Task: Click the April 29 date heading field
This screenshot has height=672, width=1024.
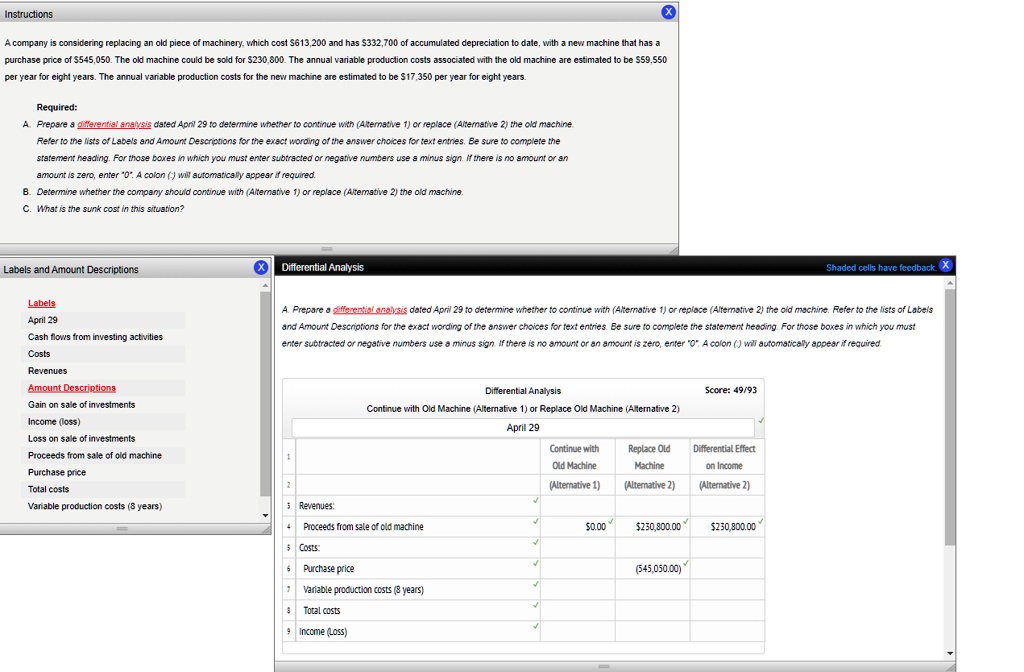Action: point(523,427)
